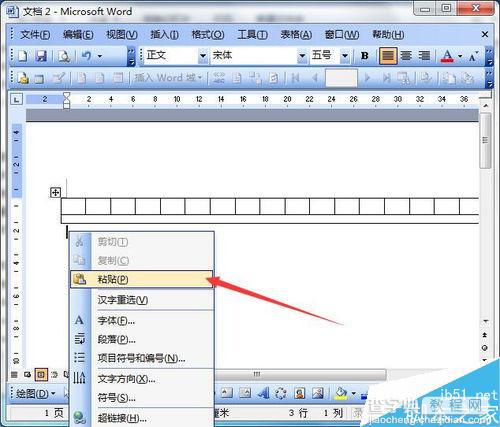This screenshot has height=427, width=500.
Task: Toggle Center alignment button
Action: (406, 56)
